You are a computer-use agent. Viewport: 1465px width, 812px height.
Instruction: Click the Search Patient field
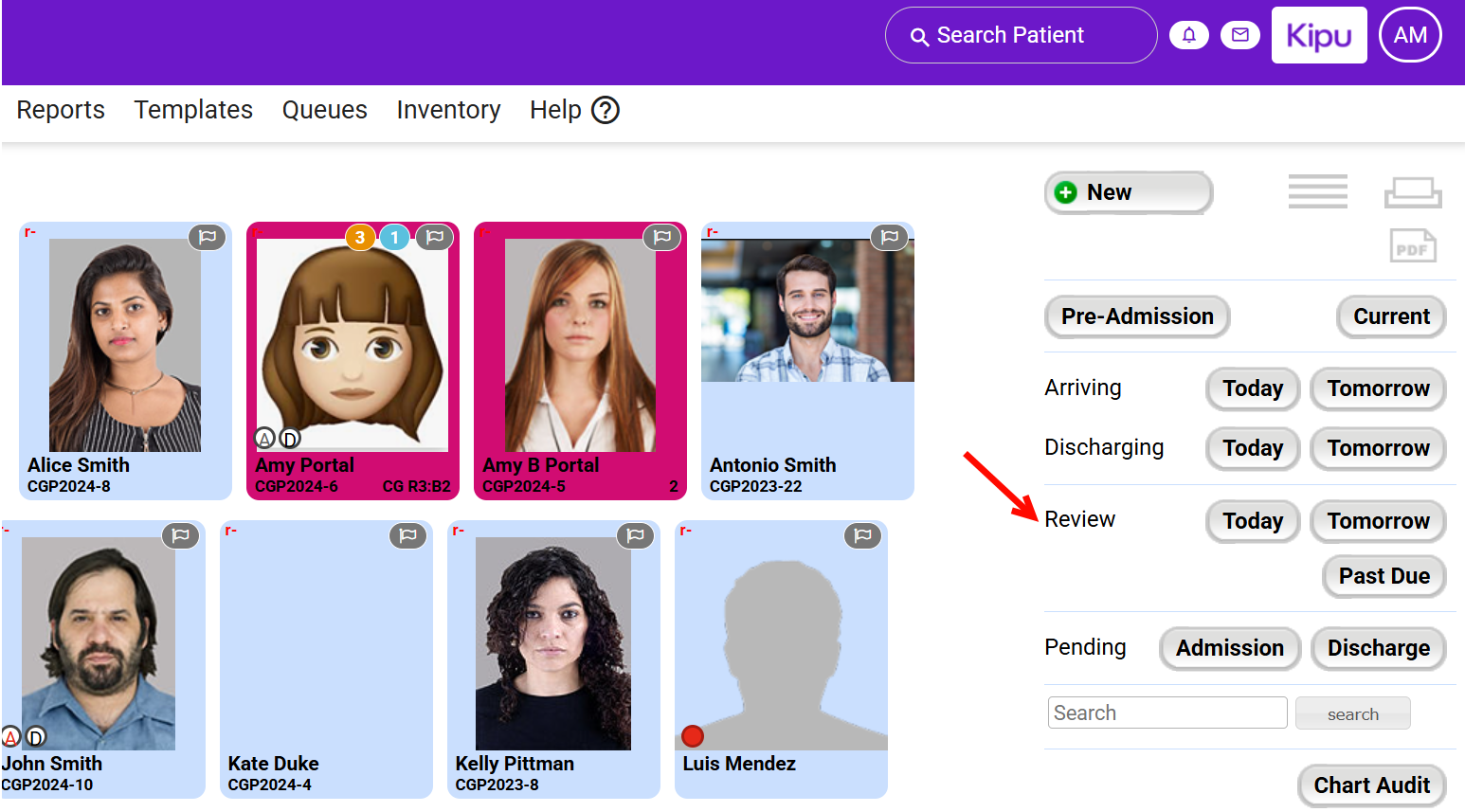(x=1020, y=35)
